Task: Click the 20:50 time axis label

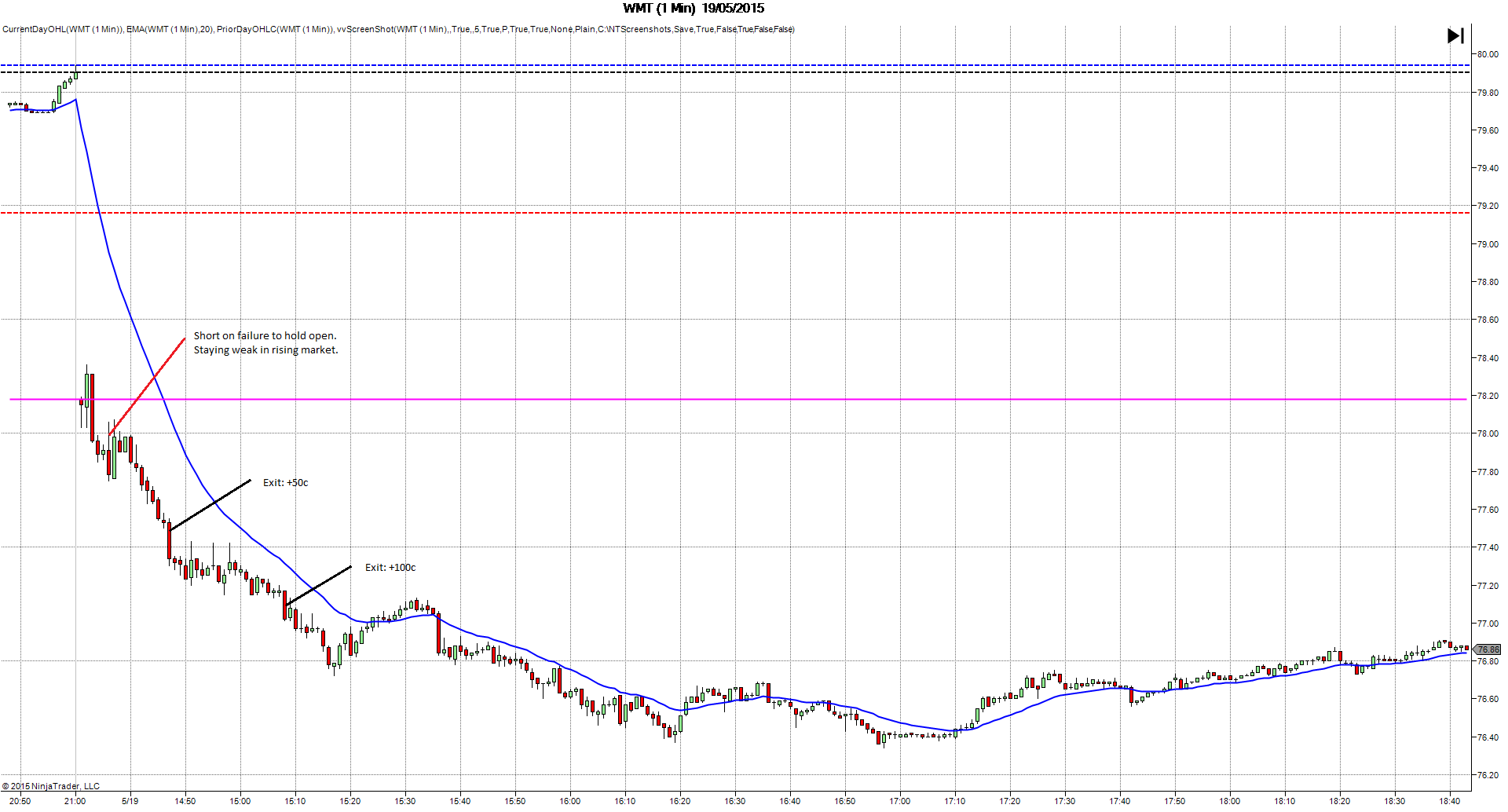Action: (20, 801)
